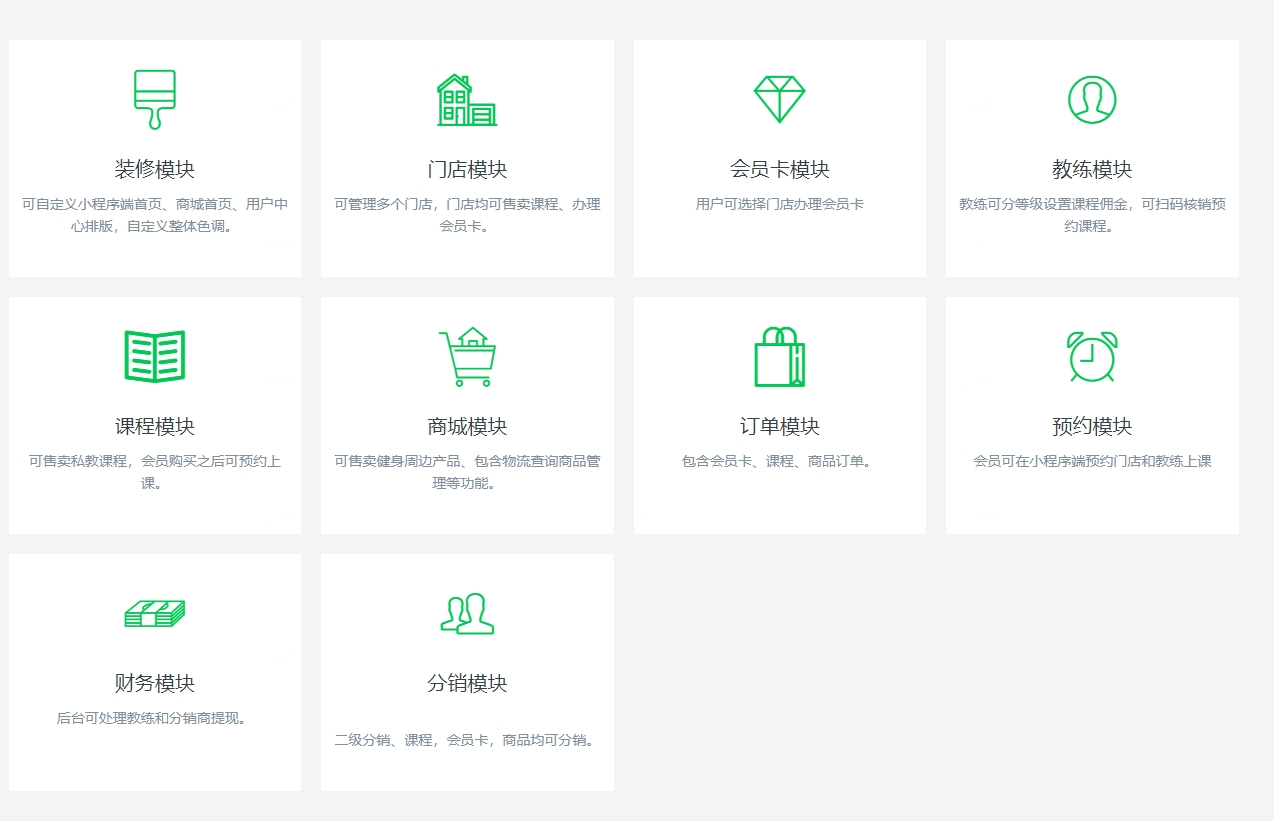The height and width of the screenshot is (821, 1274).
Task: Select the open book icon for 课程模块
Action: (x=155, y=353)
